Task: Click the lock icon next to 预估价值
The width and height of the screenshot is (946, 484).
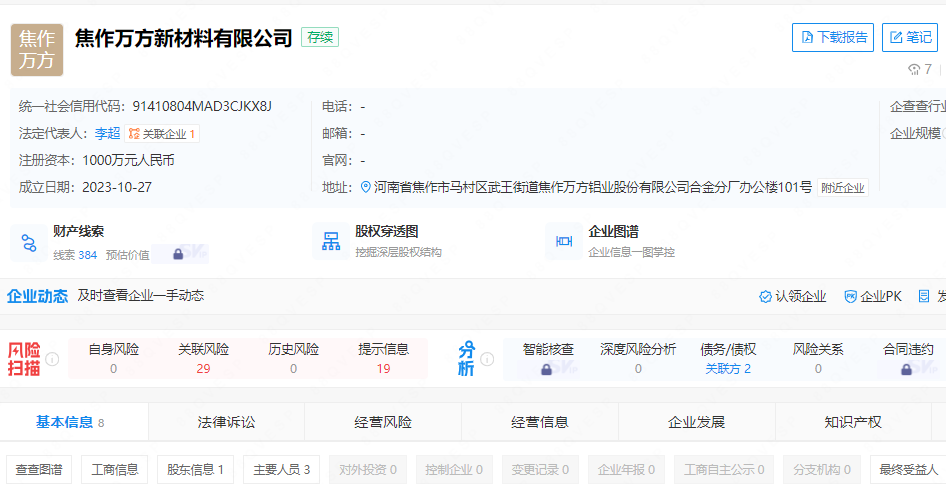Action: [x=178, y=254]
